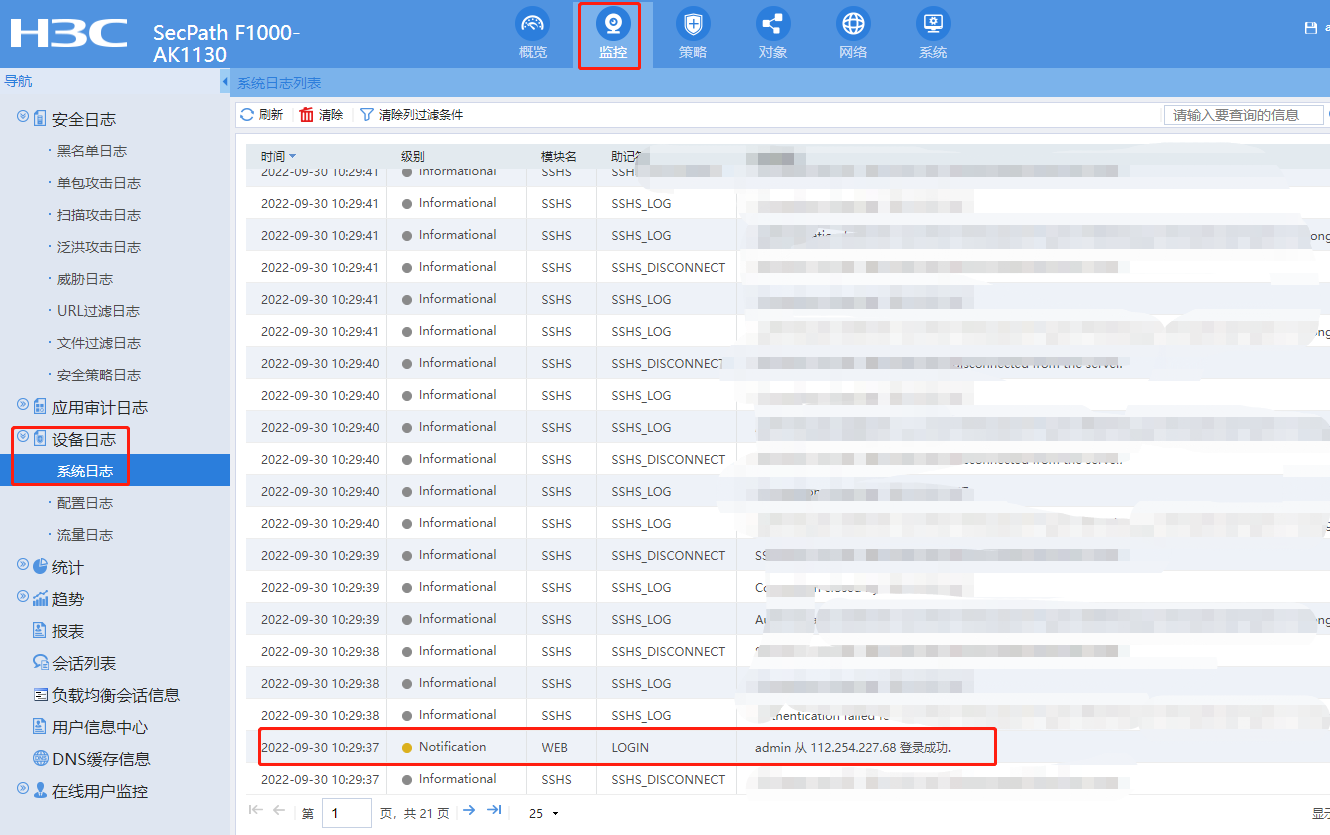Open the 对象 objects icon
Viewport: 1330px width, 835px height.
773,24
